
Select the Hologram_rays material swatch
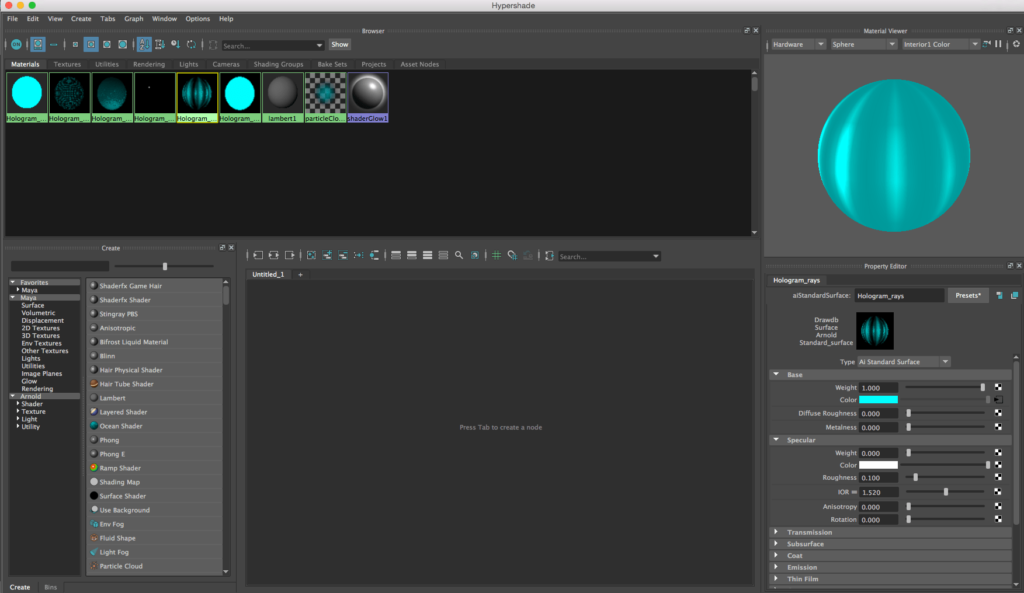pos(197,97)
